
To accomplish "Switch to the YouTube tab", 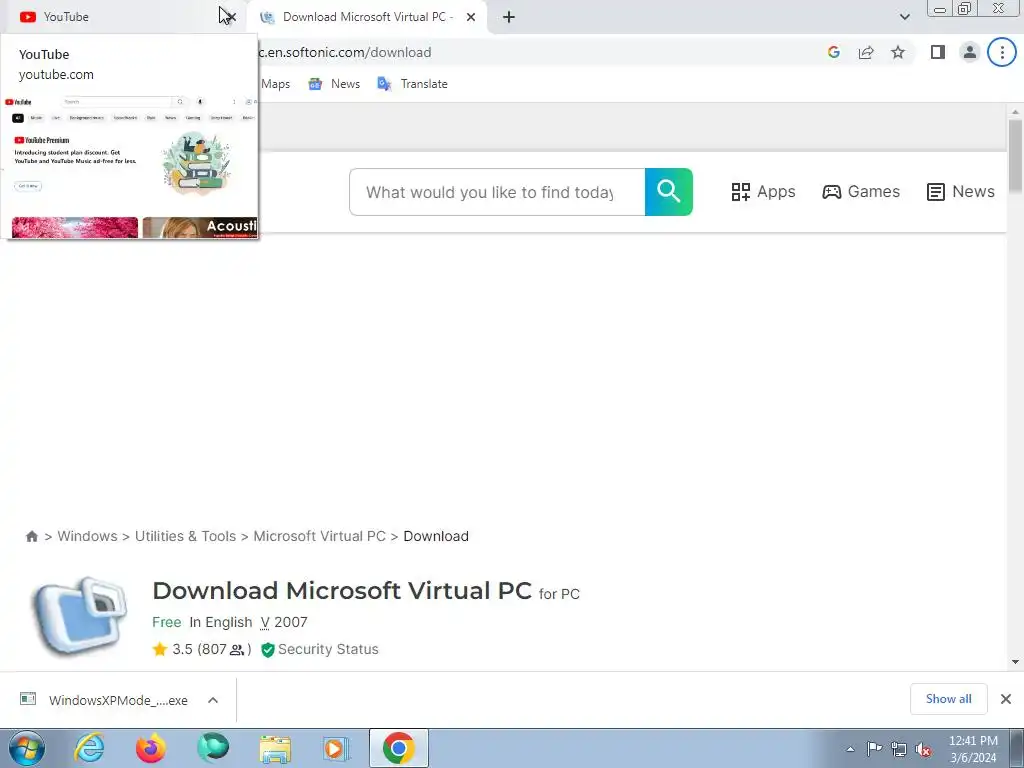I will 118,17.
